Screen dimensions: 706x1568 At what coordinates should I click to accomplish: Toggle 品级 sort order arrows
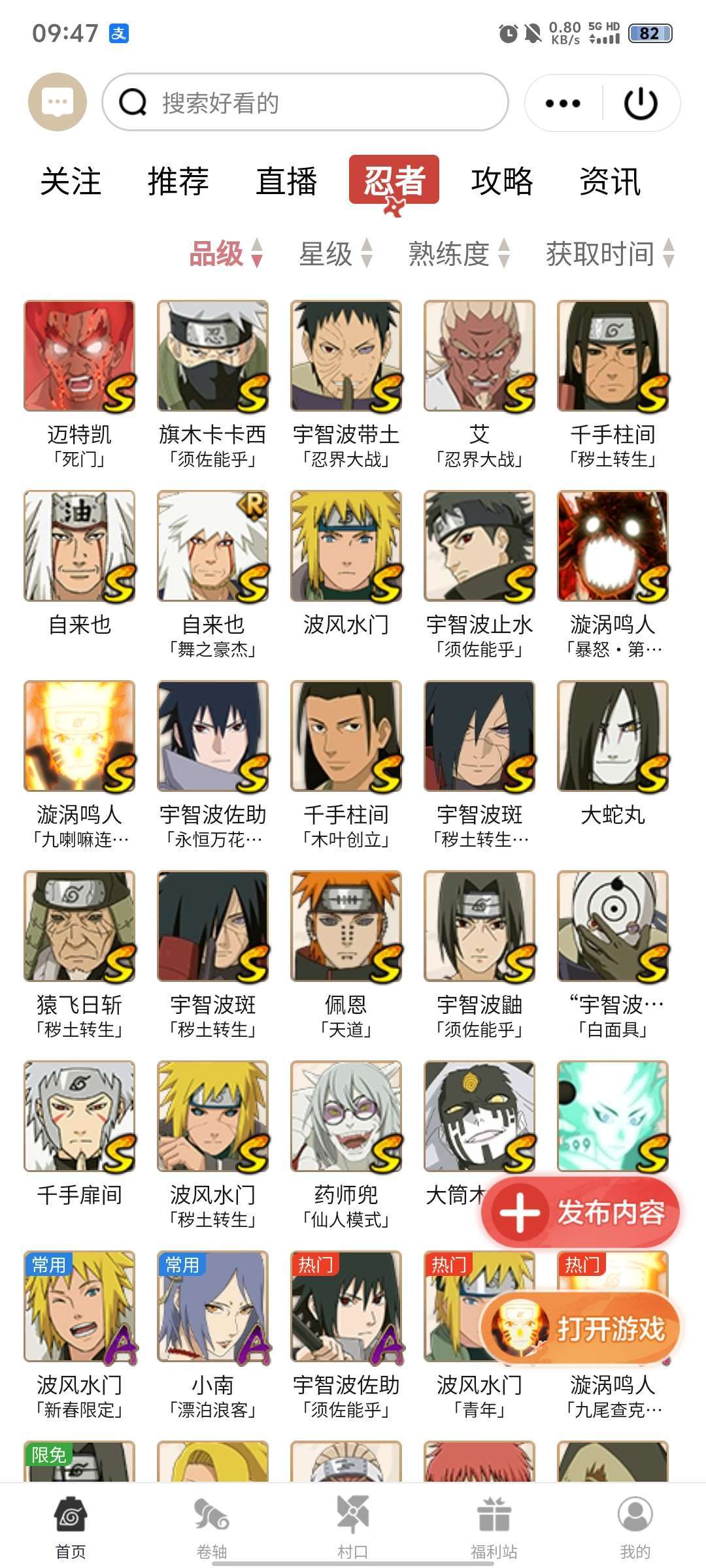coord(257,253)
